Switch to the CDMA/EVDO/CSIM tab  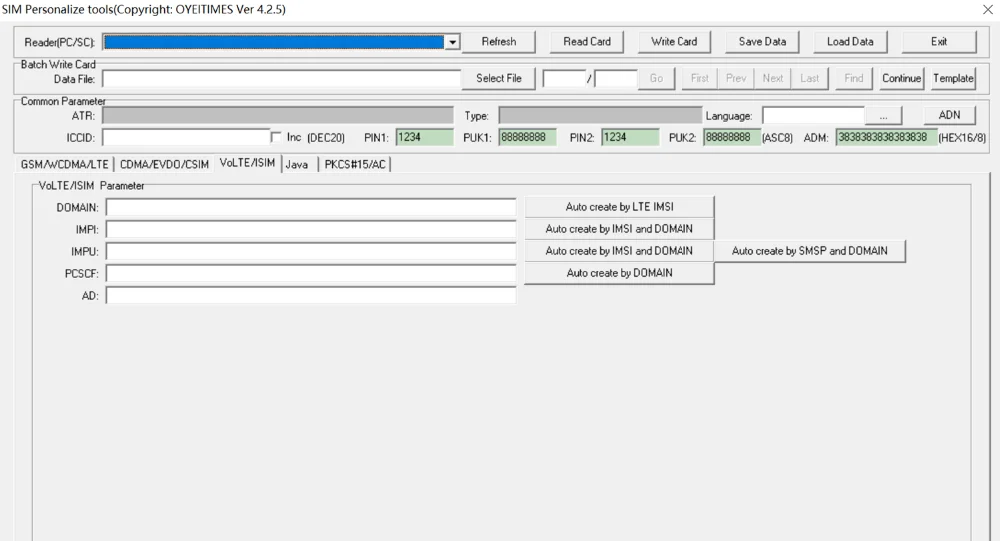click(165, 165)
